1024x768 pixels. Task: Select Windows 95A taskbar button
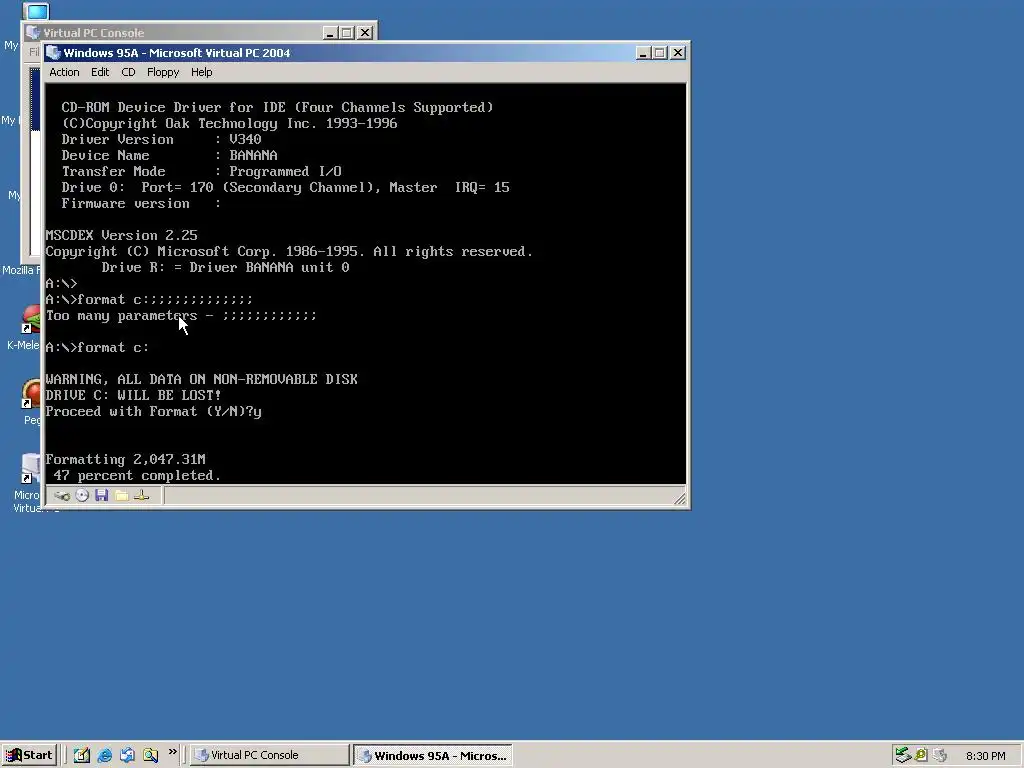point(433,755)
